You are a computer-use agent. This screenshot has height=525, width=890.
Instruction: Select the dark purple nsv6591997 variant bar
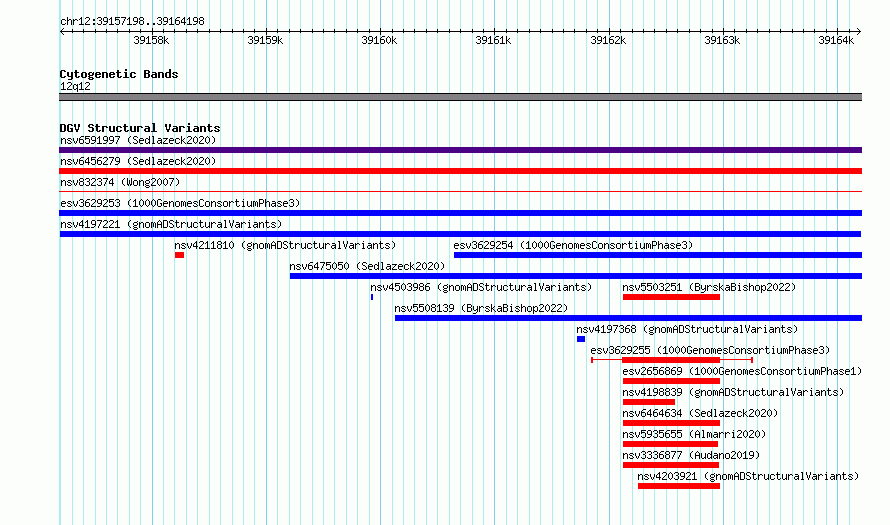[460, 150]
